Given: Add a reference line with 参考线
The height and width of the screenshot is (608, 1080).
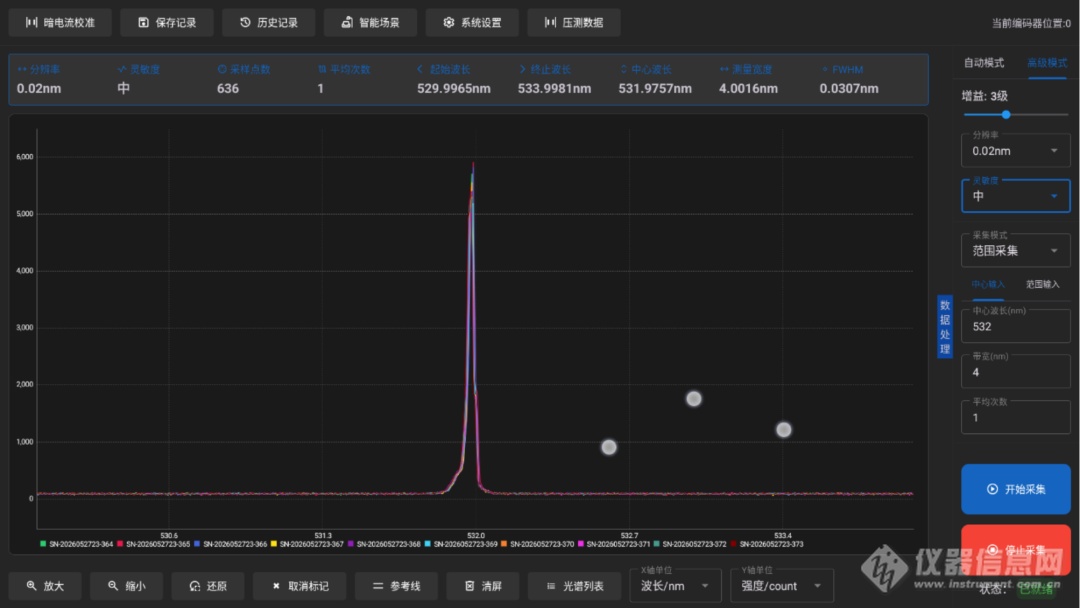Looking at the screenshot, I should 396,586.
